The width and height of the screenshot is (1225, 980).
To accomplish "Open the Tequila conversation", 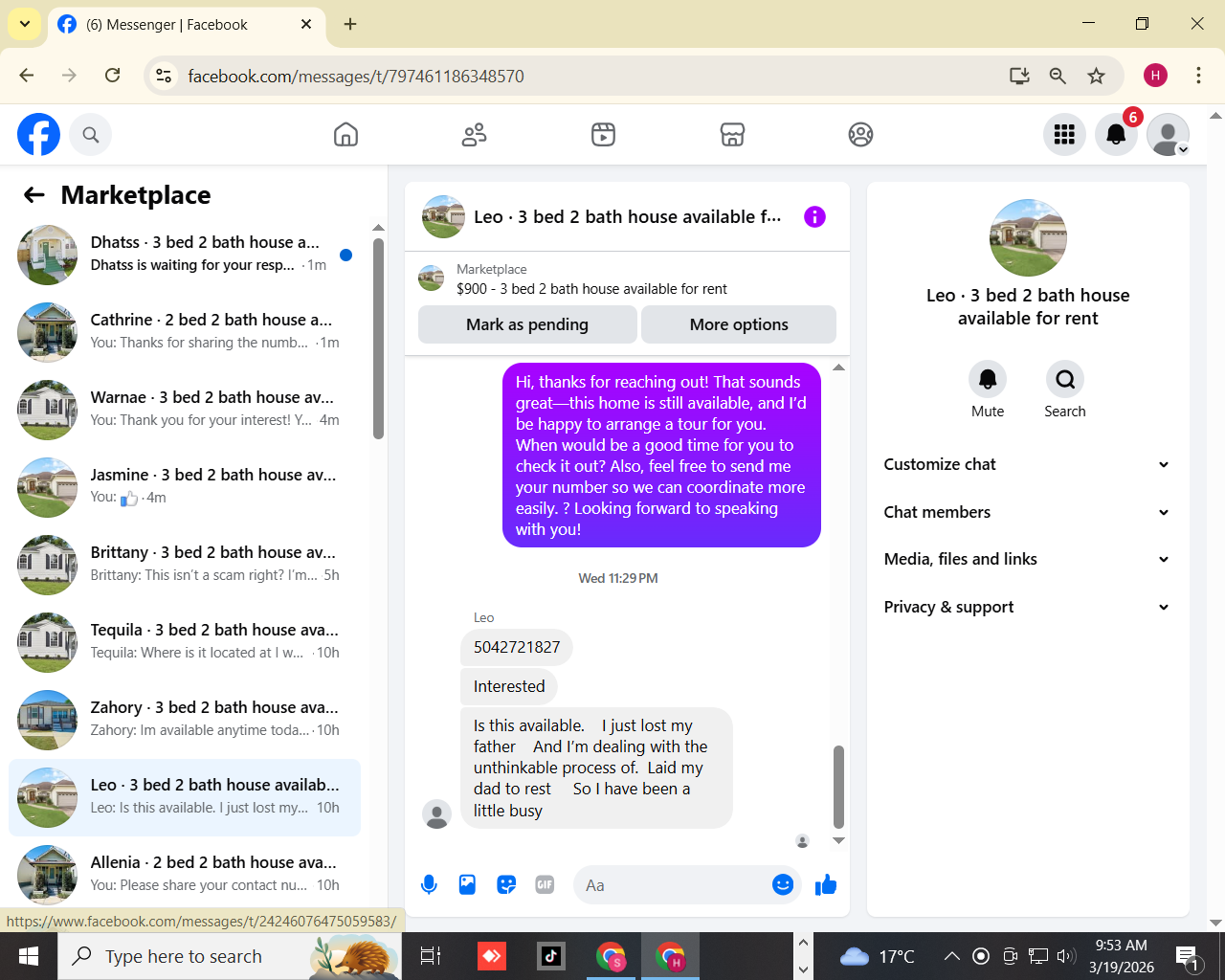I will [x=185, y=642].
